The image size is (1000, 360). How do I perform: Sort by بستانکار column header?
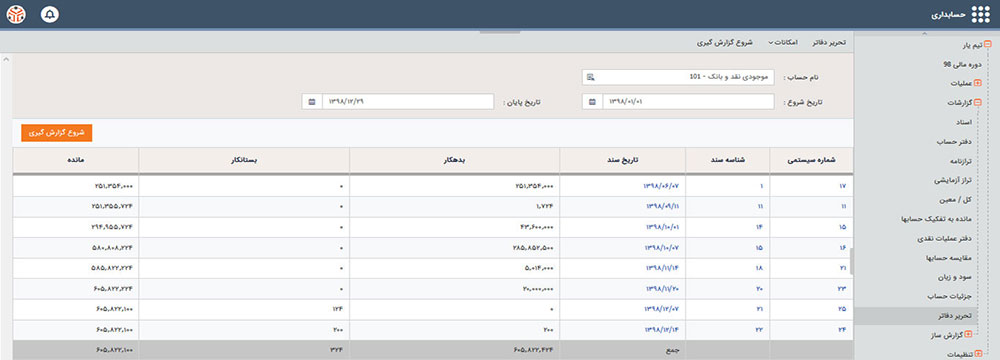[x=244, y=160]
